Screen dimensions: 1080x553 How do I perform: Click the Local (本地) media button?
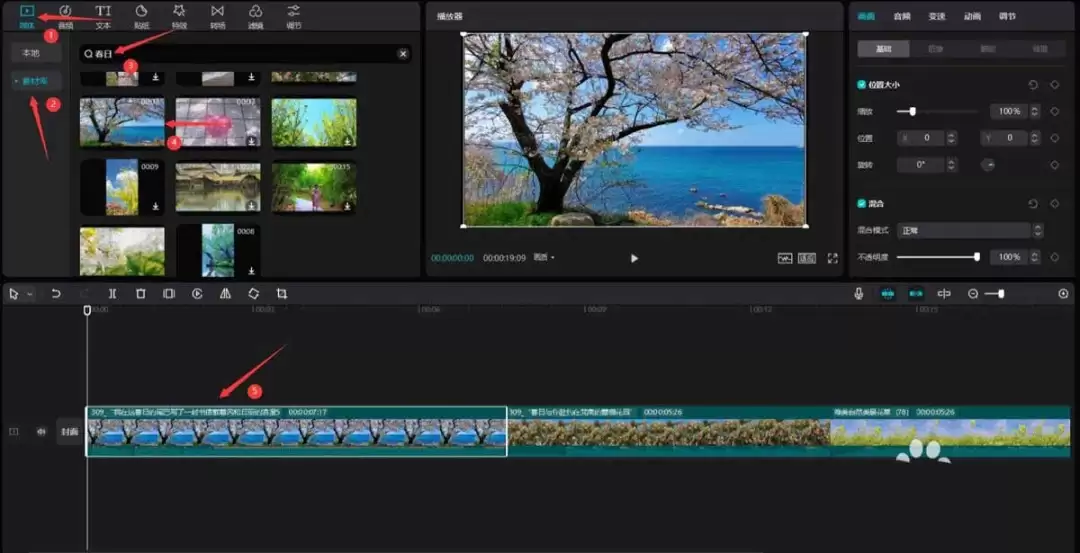31,53
